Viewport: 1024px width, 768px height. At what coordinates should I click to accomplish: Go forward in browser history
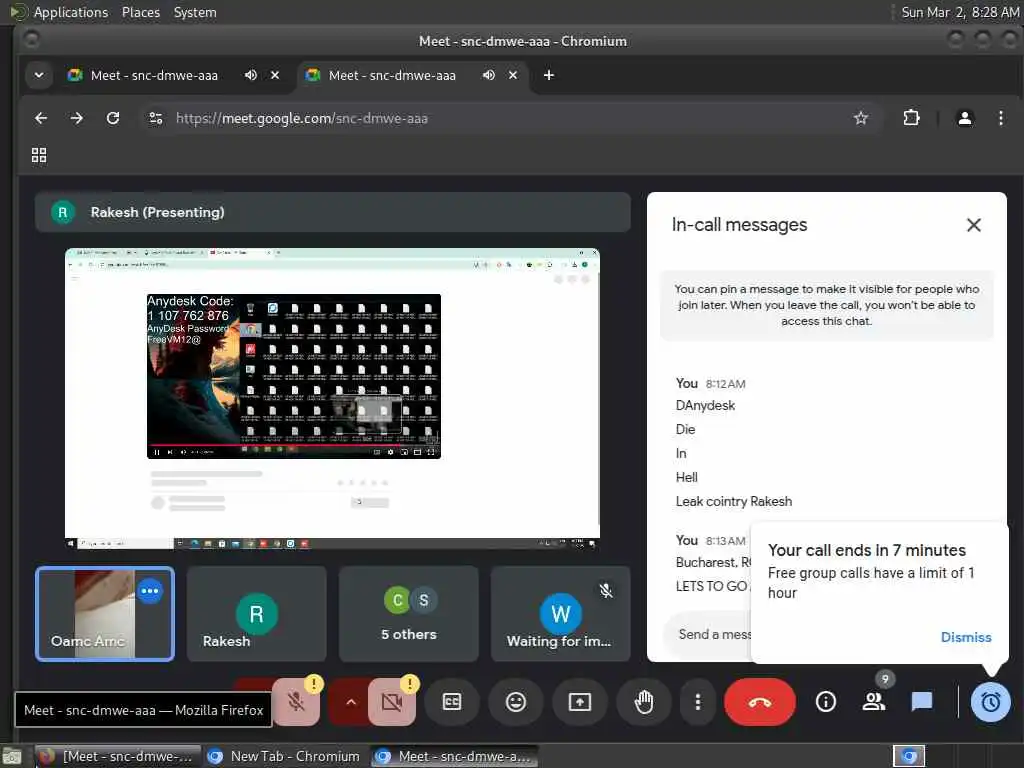click(x=77, y=118)
